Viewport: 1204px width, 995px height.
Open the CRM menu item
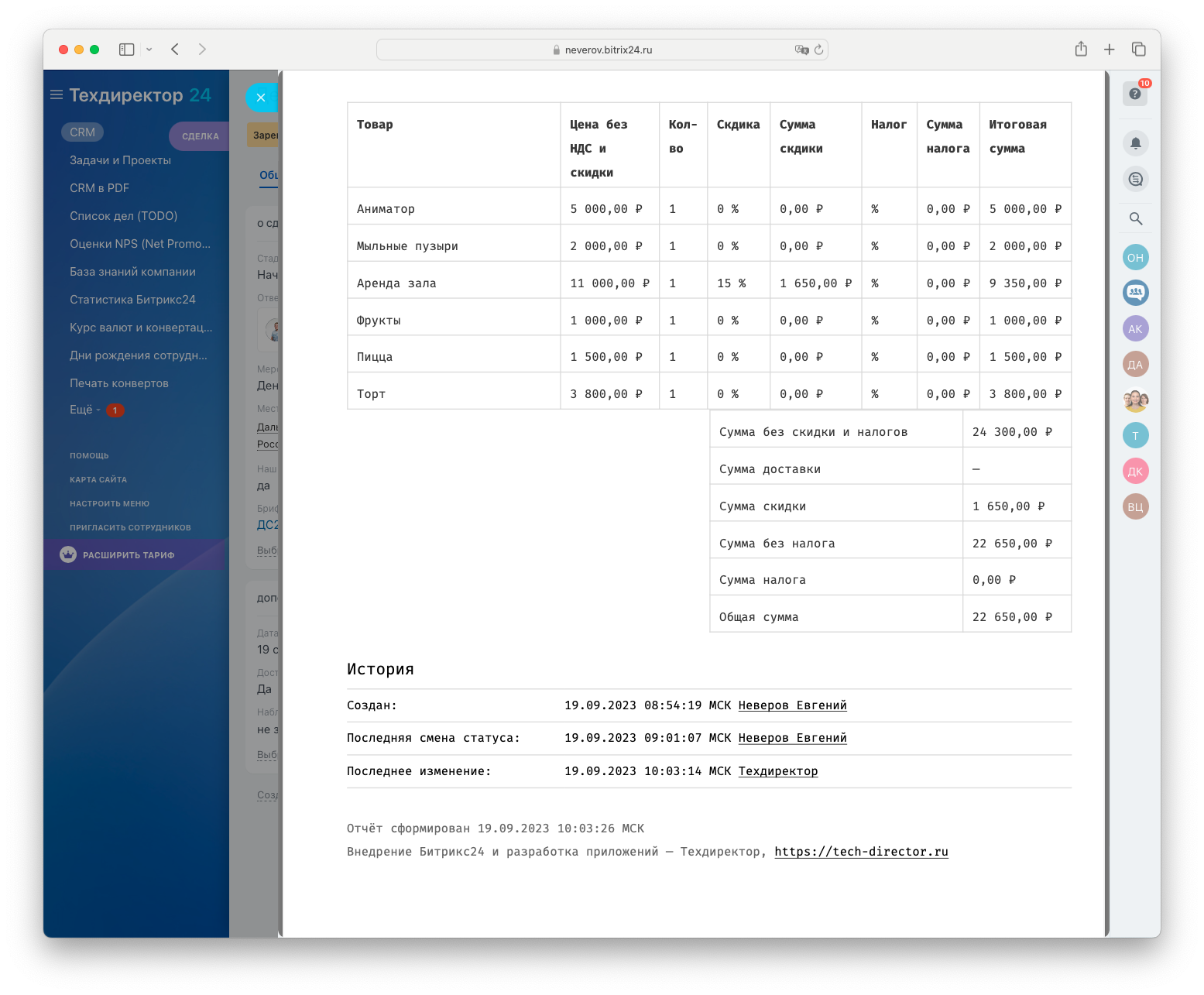[x=82, y=132]
